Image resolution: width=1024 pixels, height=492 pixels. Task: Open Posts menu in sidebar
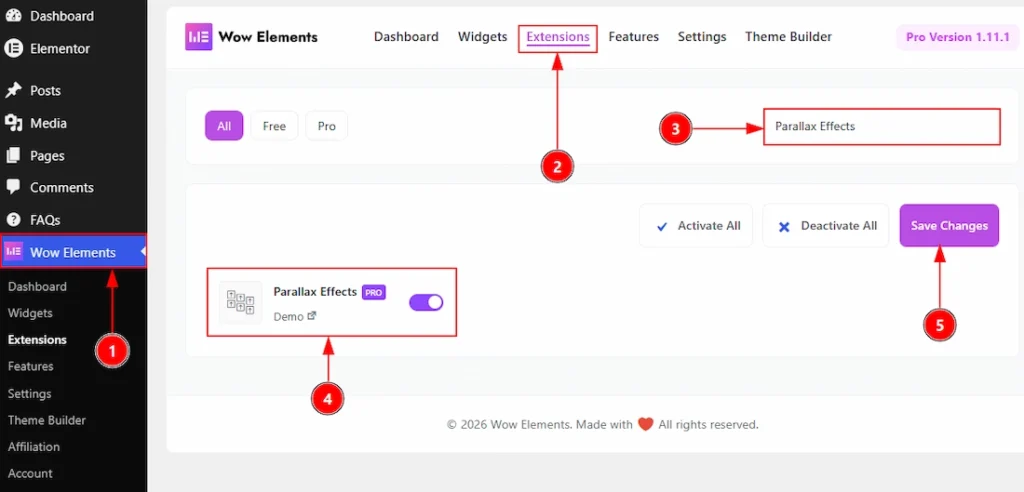click(46, 90)
